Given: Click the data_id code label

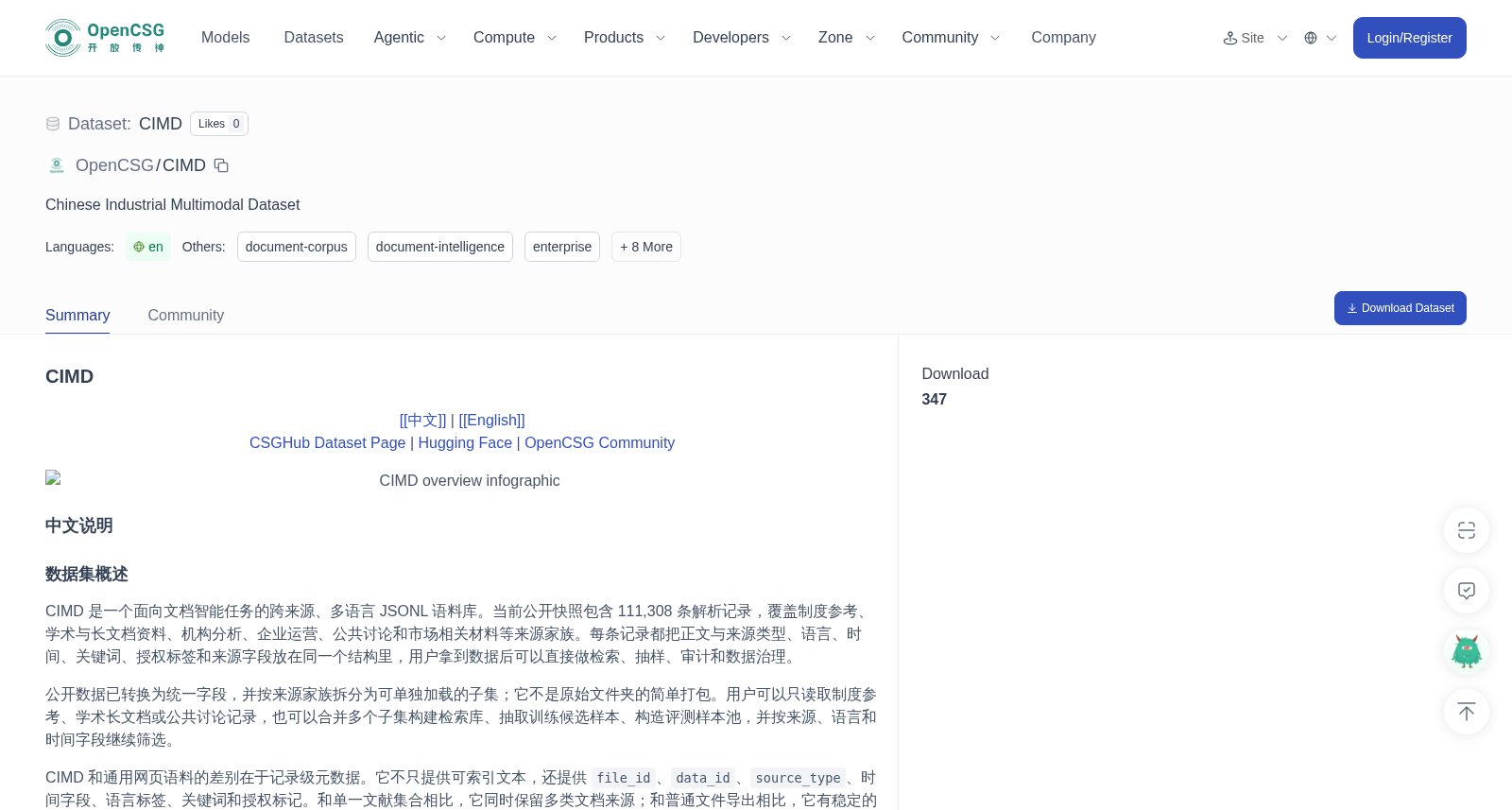Looking at the screenshot, I should coord(703,778).
